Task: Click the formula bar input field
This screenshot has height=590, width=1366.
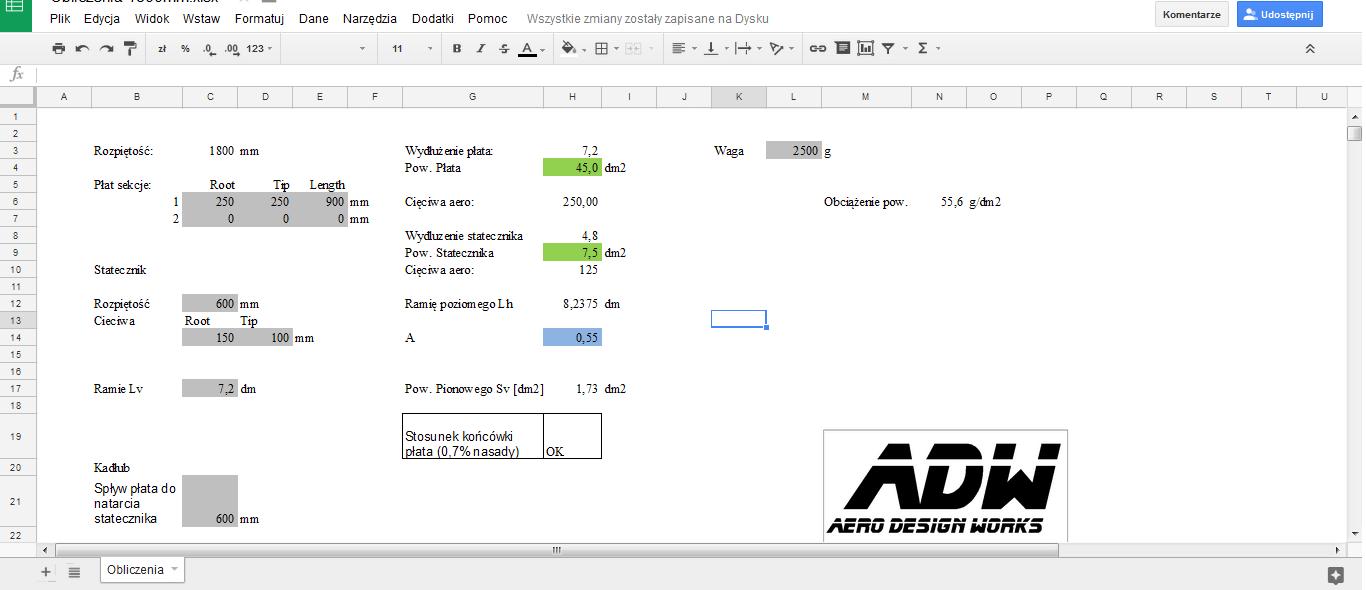Action: (690, 74)
